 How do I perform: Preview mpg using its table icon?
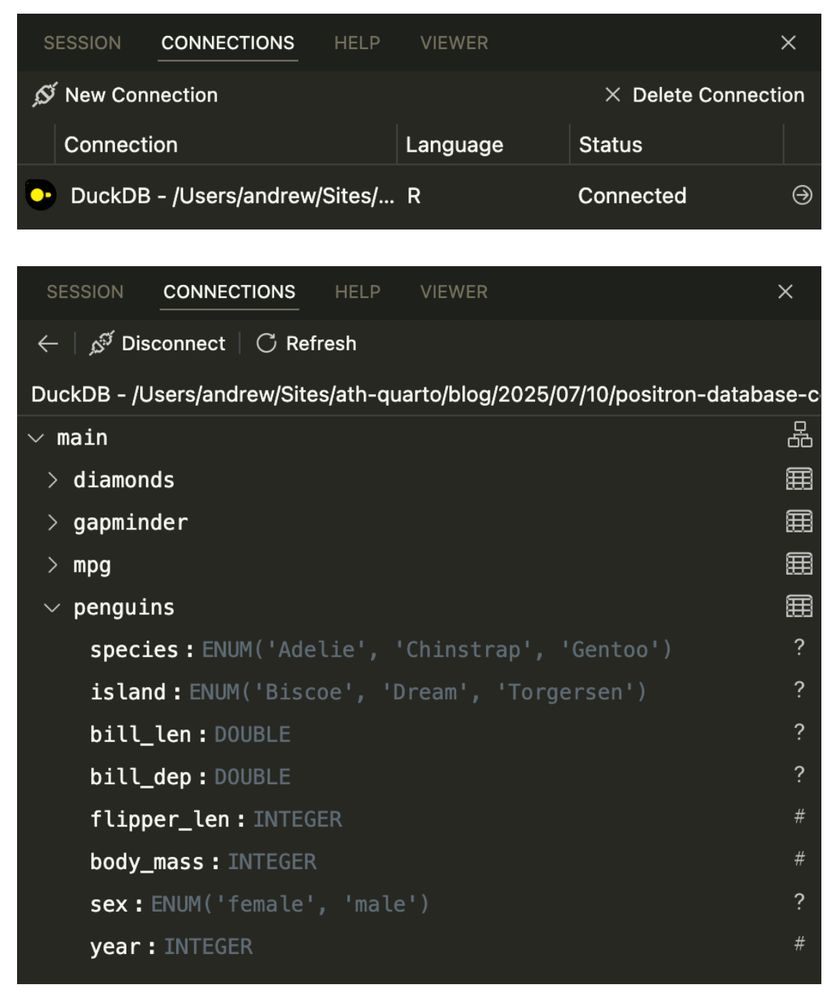(799, 564)
